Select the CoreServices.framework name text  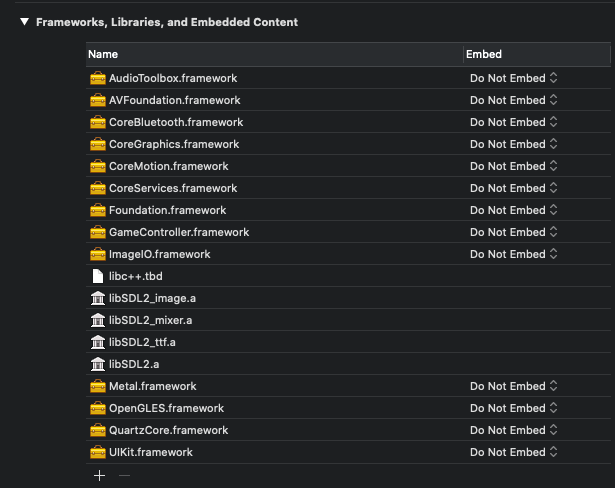(173, 188)
